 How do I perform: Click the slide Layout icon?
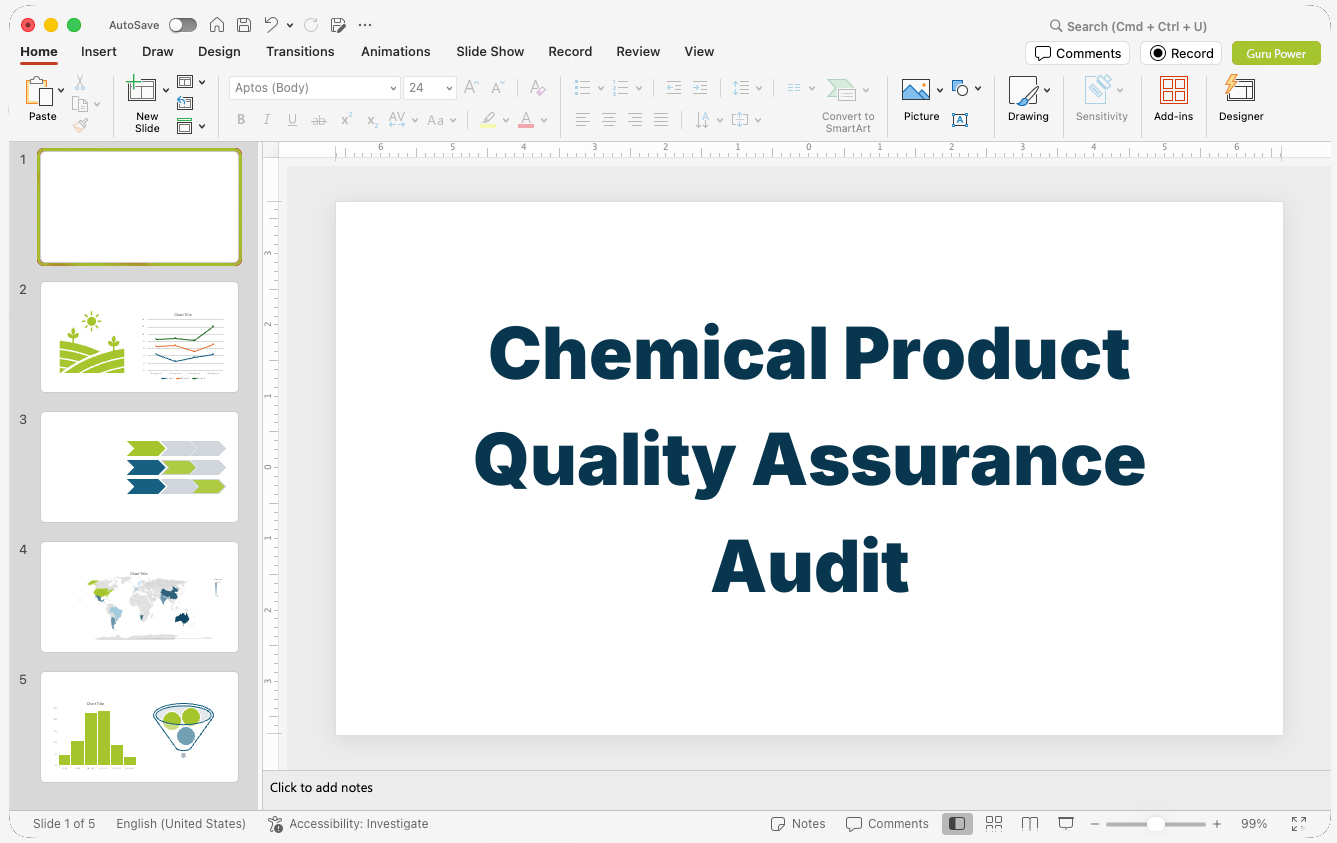pos(185,82)
